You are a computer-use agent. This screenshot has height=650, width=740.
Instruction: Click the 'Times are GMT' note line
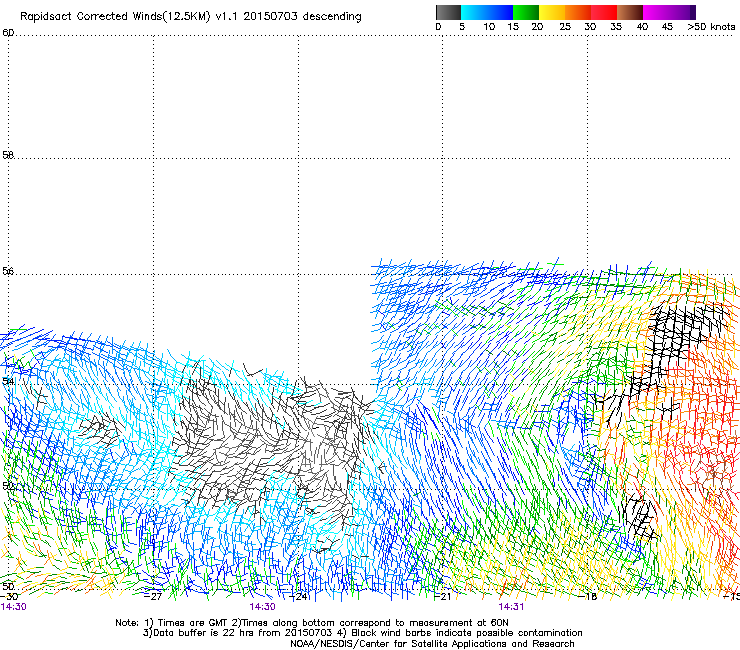312,623
